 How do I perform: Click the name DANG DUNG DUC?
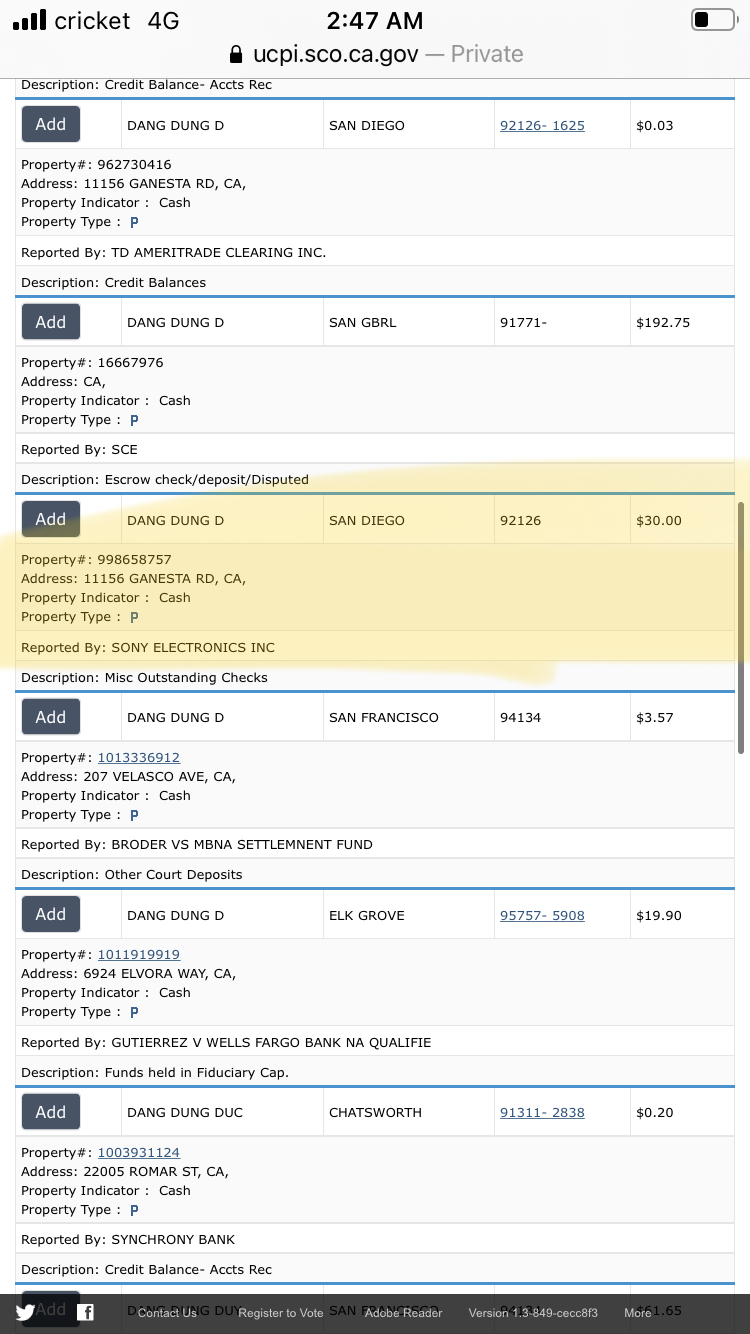click(185, 1112)
